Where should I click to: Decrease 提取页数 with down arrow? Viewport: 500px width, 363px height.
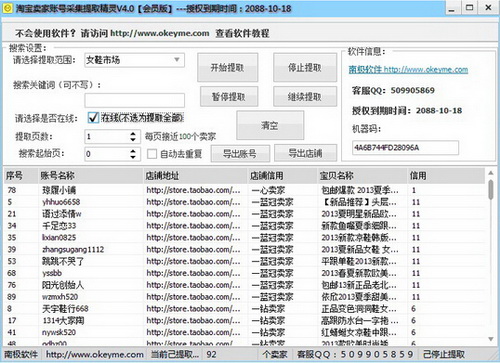[x=133, y=140]
